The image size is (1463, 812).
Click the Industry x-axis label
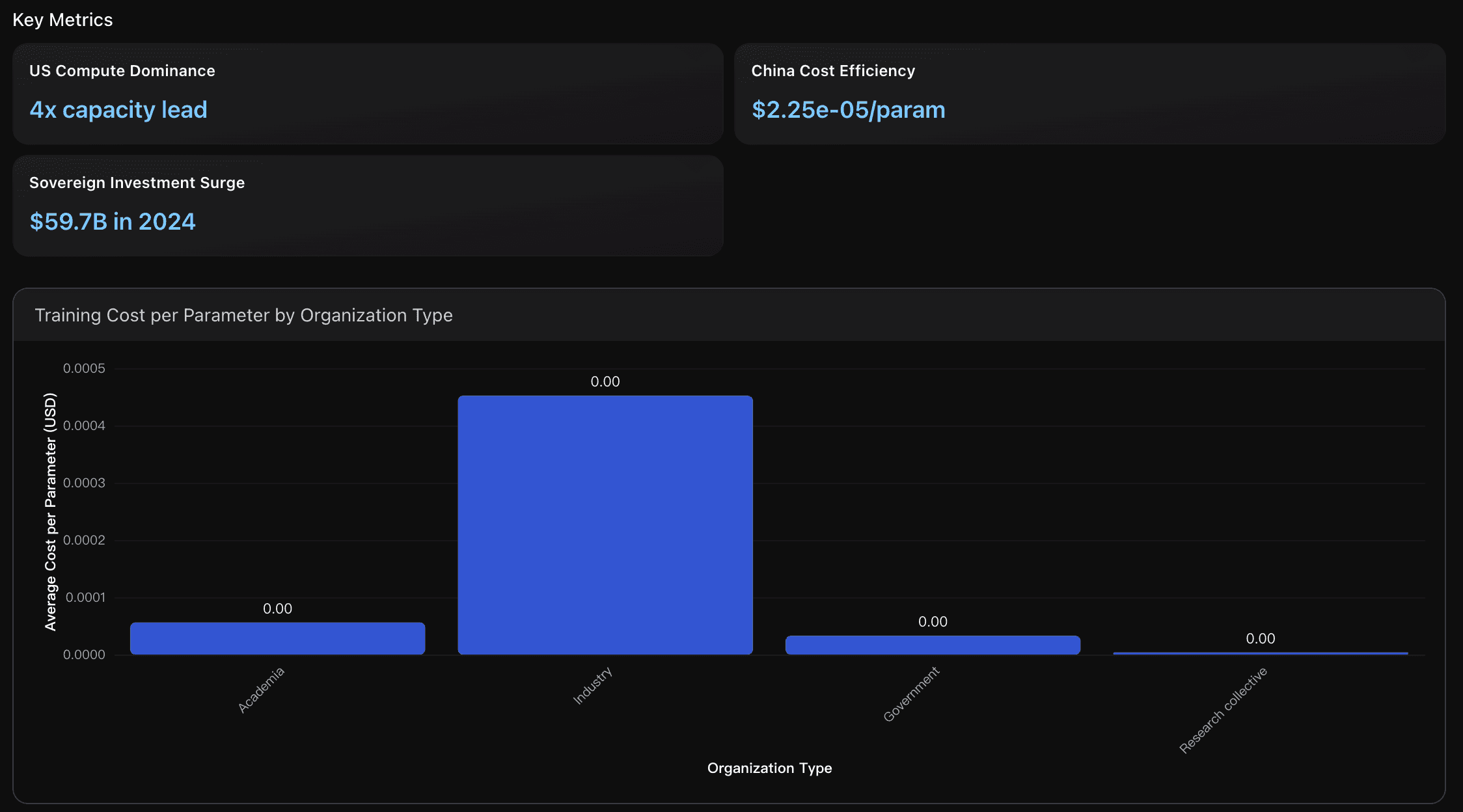click(592, 686)
